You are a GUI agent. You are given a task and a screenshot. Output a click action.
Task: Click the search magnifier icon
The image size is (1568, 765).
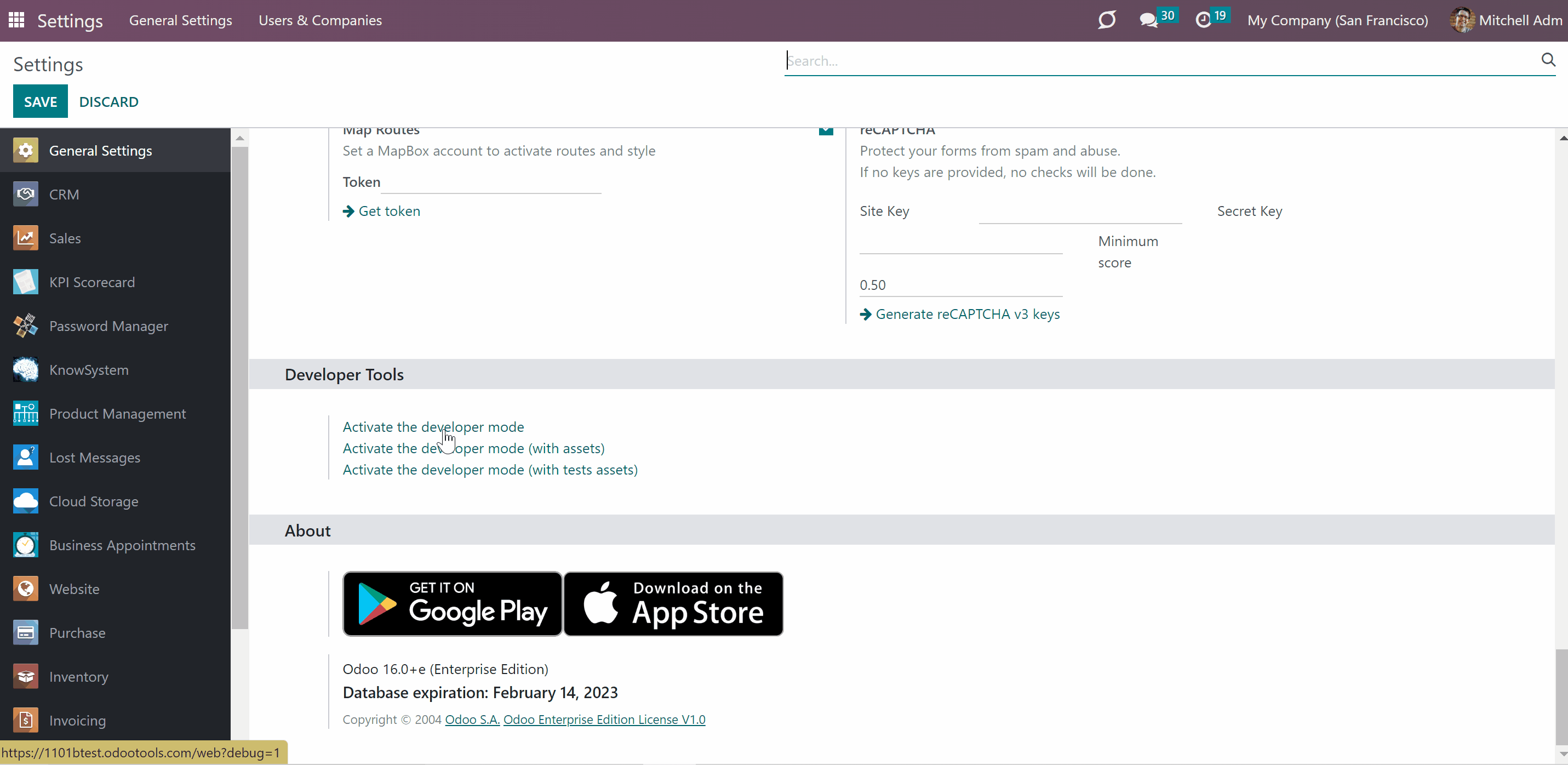pos(1548,60)
